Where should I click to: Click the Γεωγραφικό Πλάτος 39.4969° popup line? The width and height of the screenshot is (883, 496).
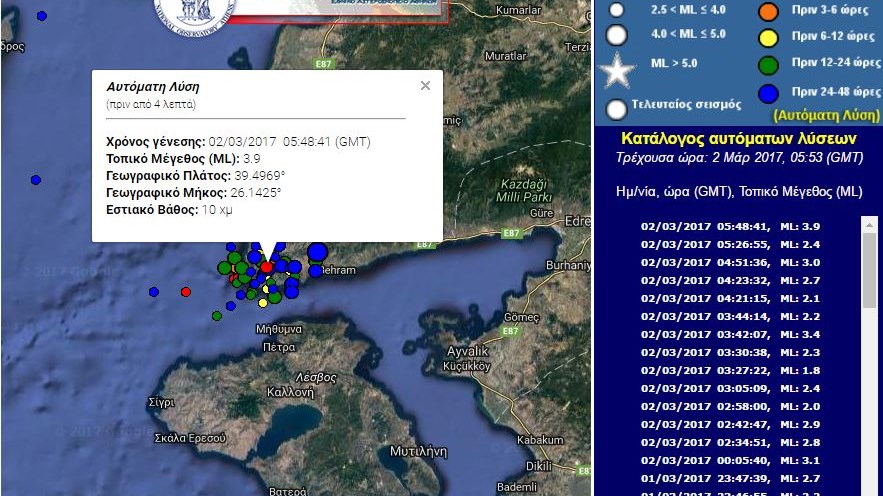195,176
